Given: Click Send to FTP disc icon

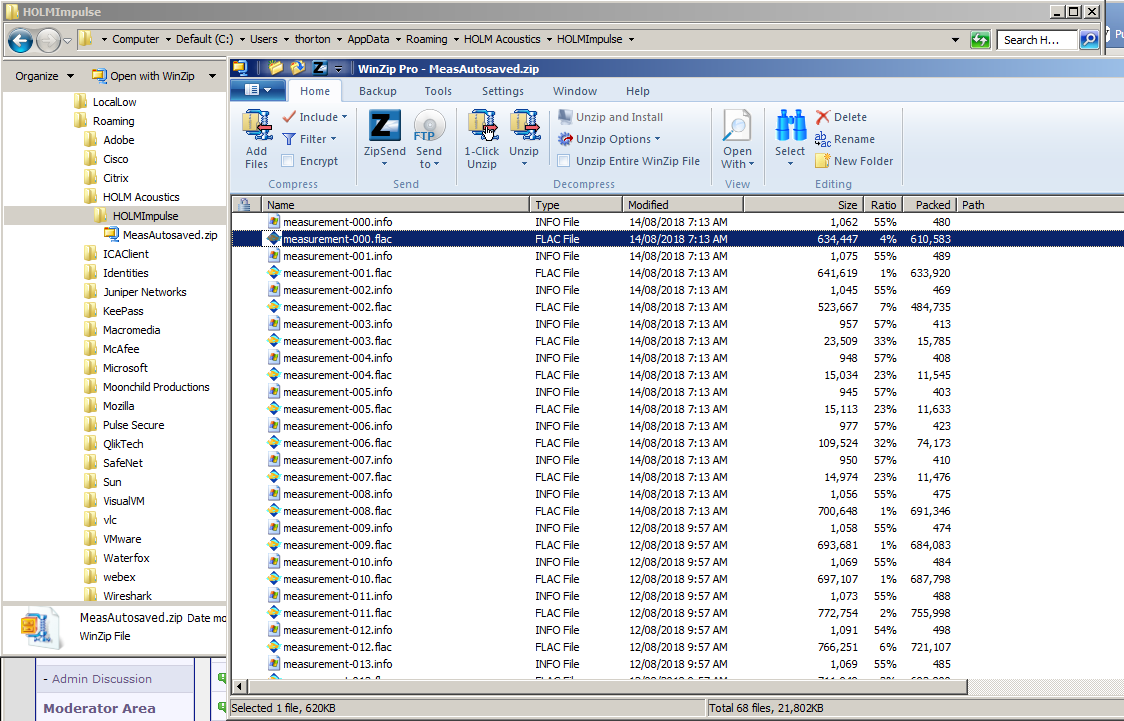Looking at the screenshot, I should click(429, 126).
